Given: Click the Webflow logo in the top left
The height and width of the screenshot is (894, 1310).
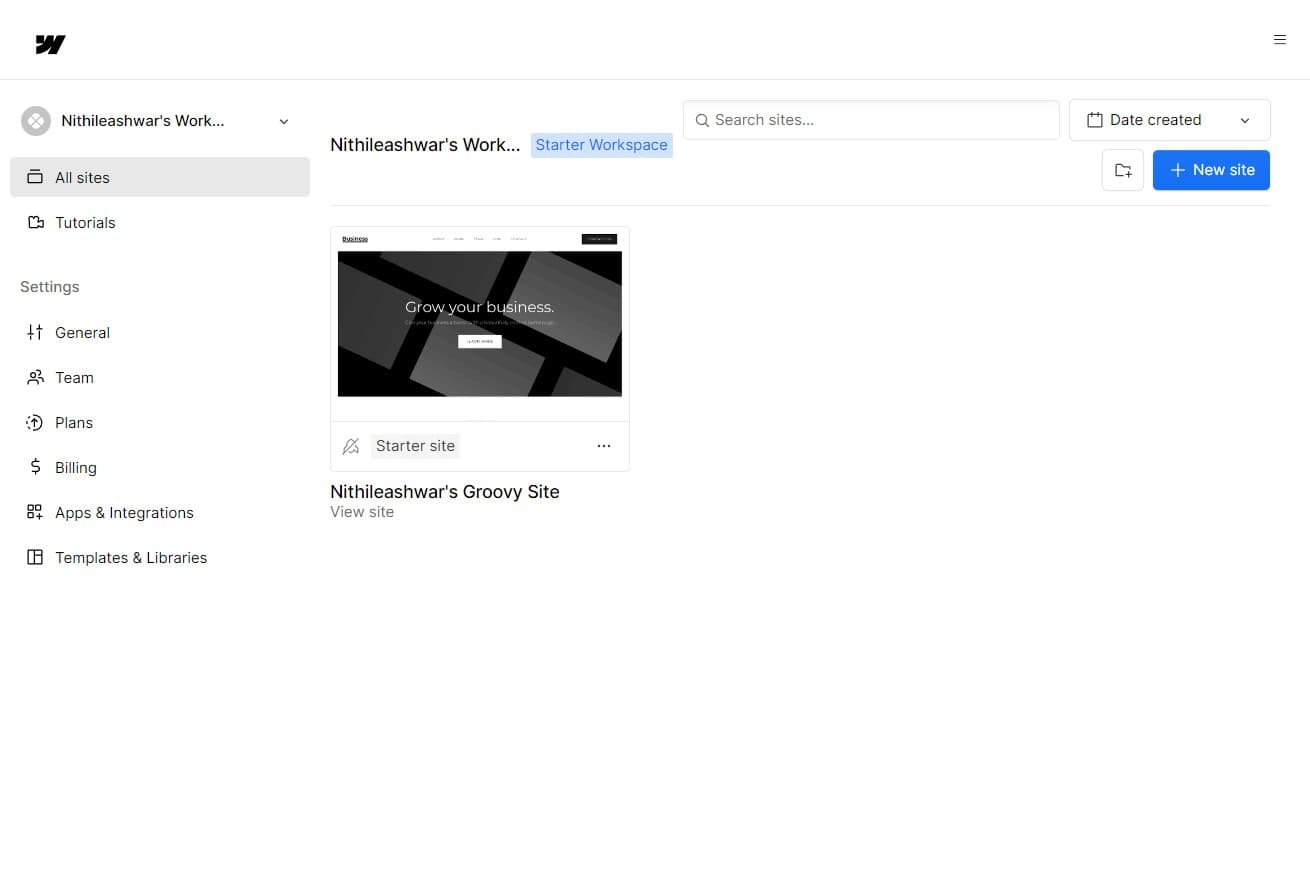Looking at the screenshot, I should (48, 43).
